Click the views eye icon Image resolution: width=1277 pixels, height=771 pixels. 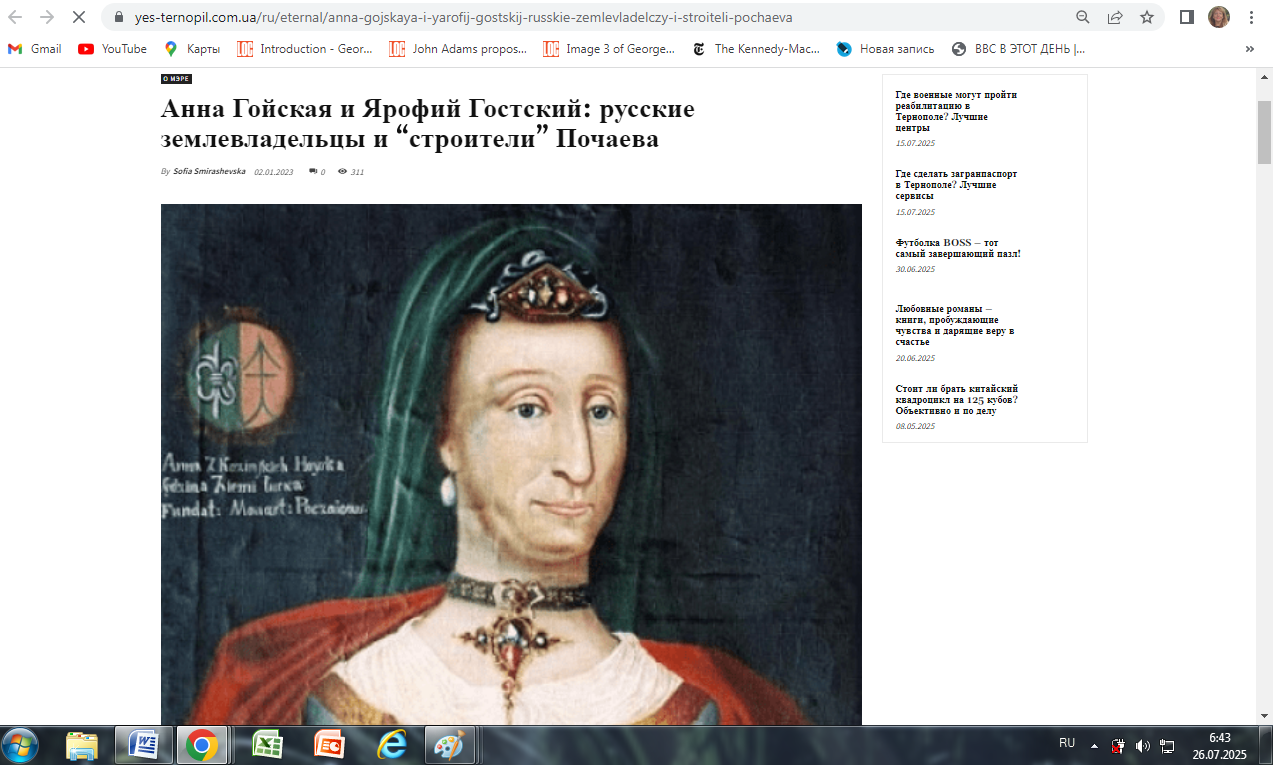[342, 172]
